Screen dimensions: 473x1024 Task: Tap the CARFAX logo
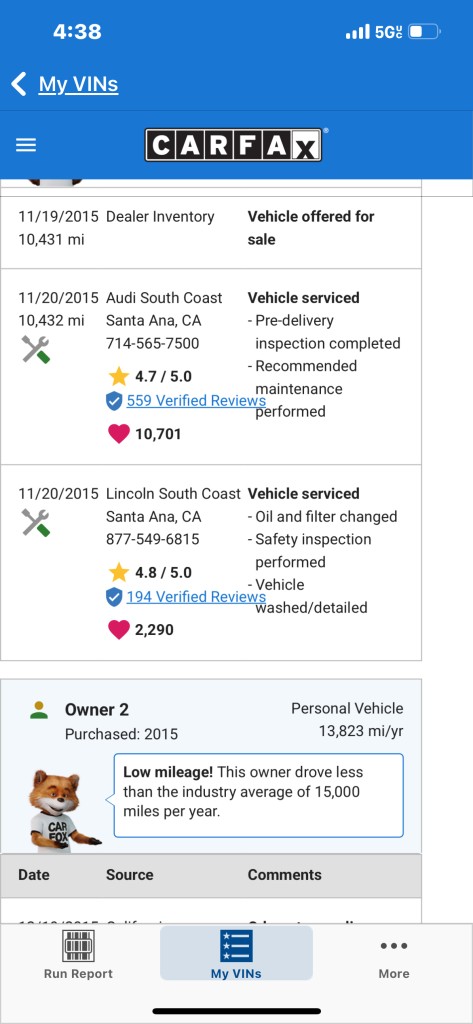point(233,145)
